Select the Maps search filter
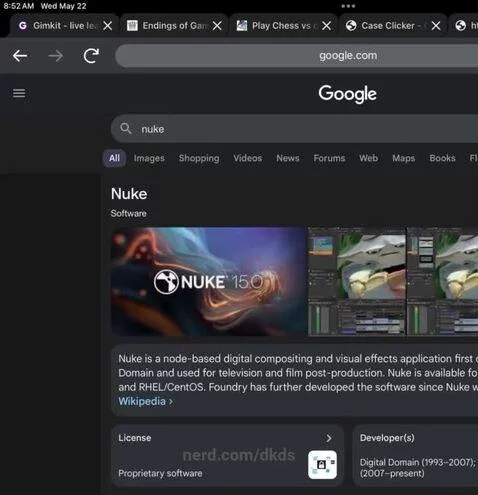 pos(404,158)
